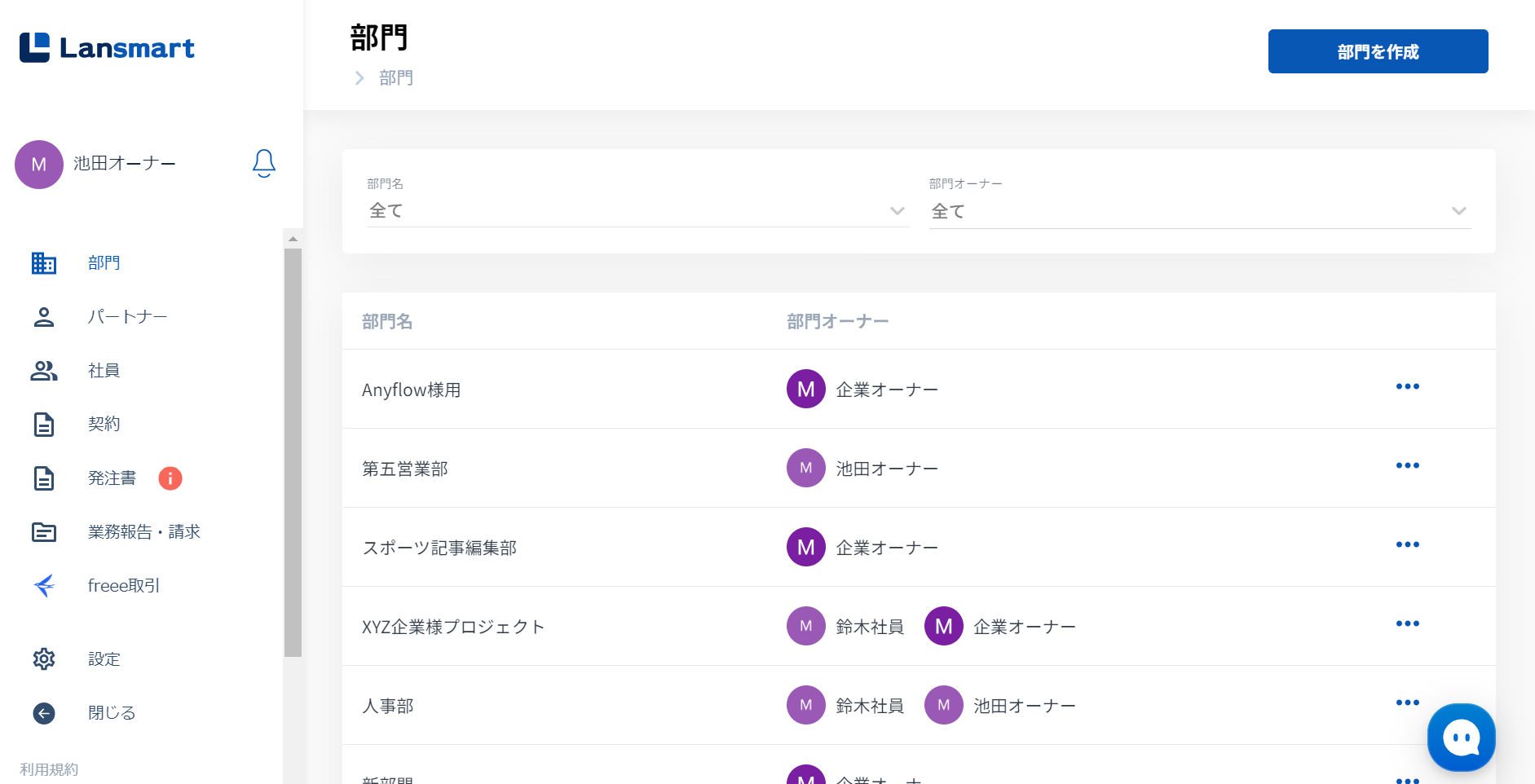The width and height of the screenshot is (1535, 784).
Task: Click the 社員 people icon
Action: click(44, 371)
